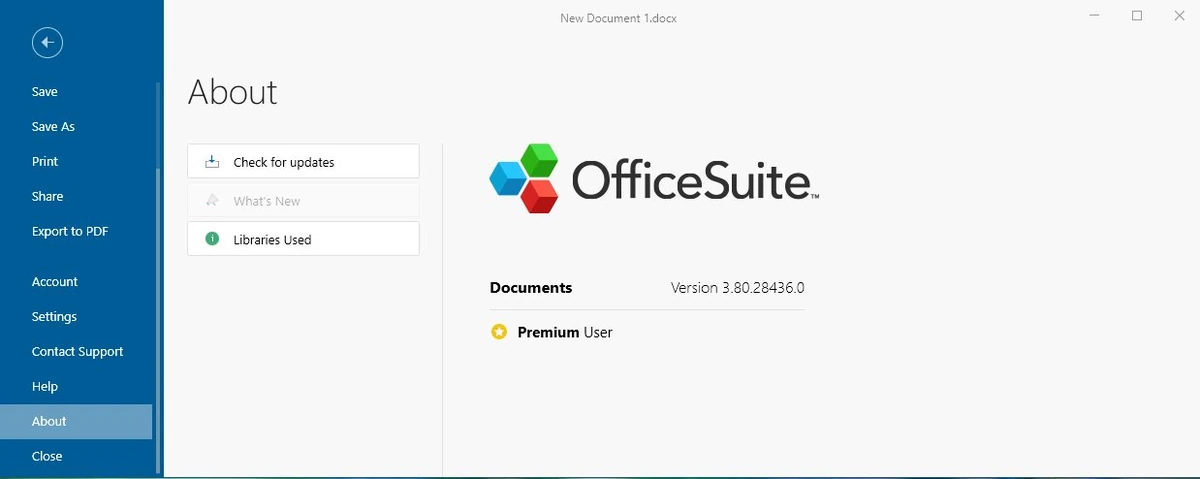Select the highlighted About entry

point(76,421)
